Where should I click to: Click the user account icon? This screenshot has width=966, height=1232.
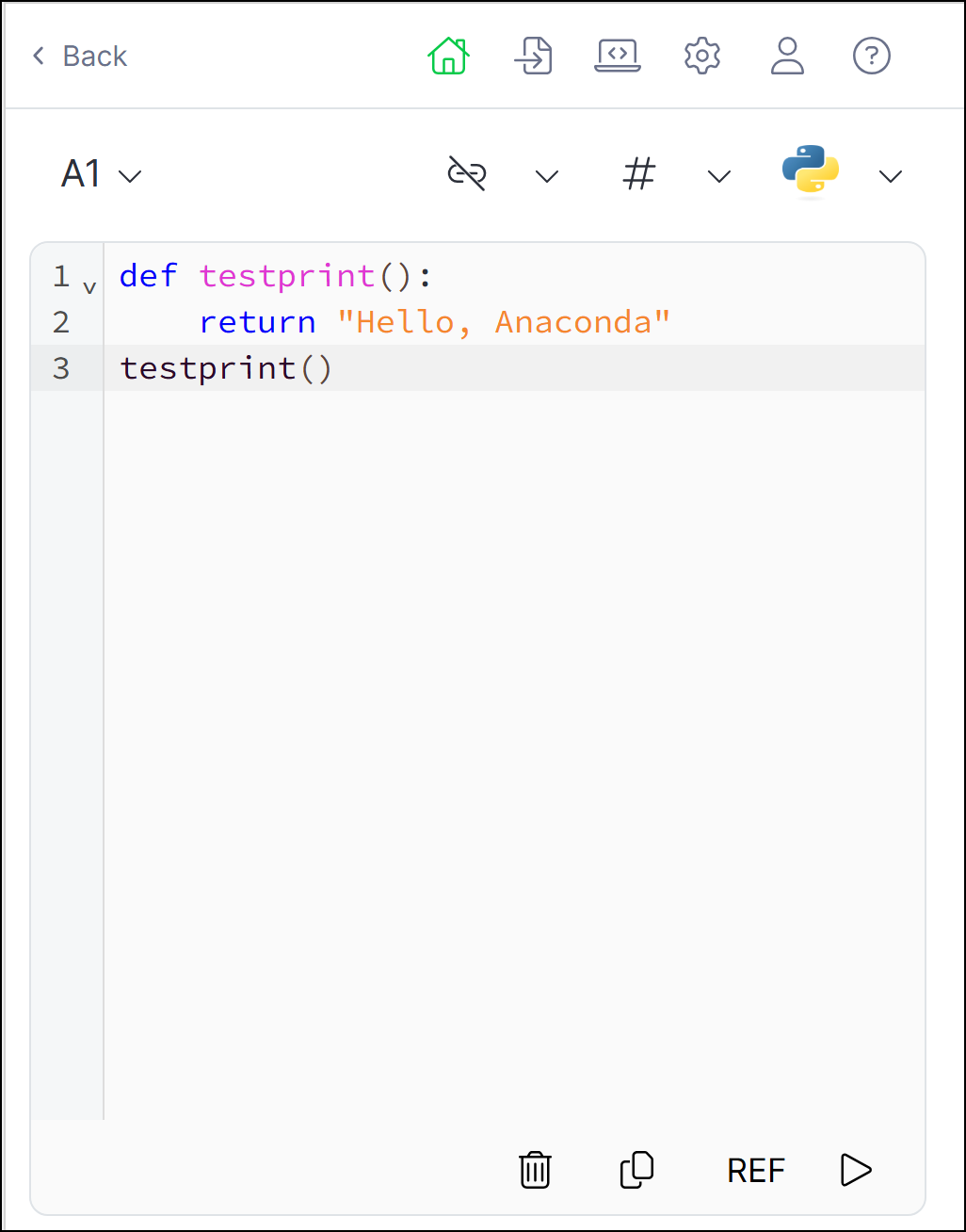[787, 56]
